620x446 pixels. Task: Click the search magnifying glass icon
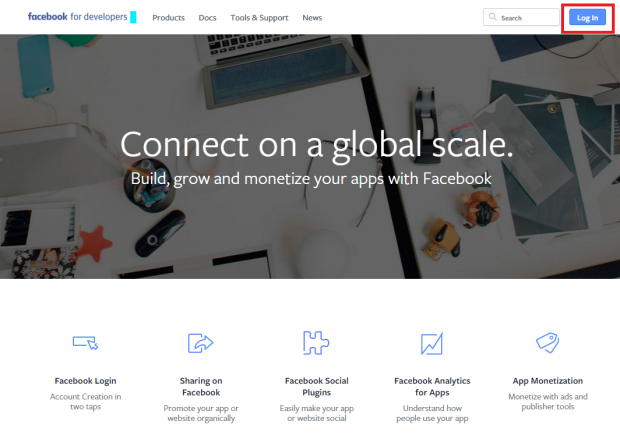(x=493, y=17)
